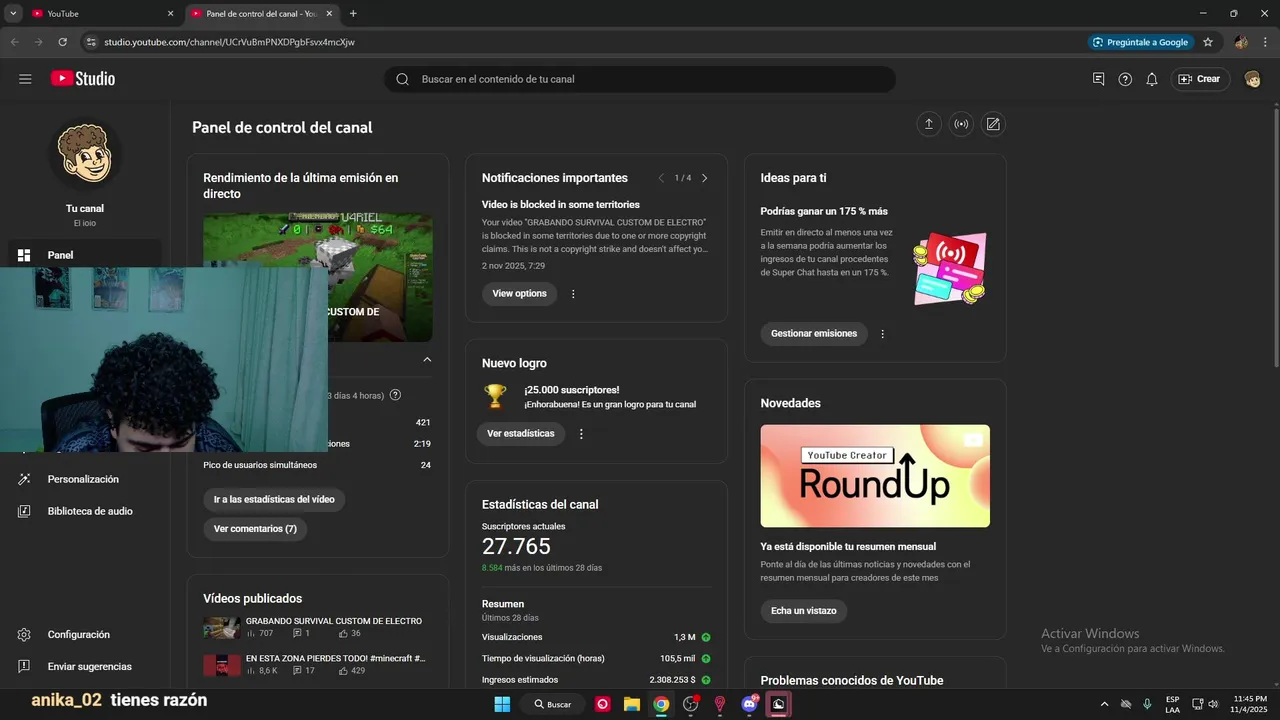Open the tab search dropdown in Chrome
1280x720 pixels.
point(13,14)
